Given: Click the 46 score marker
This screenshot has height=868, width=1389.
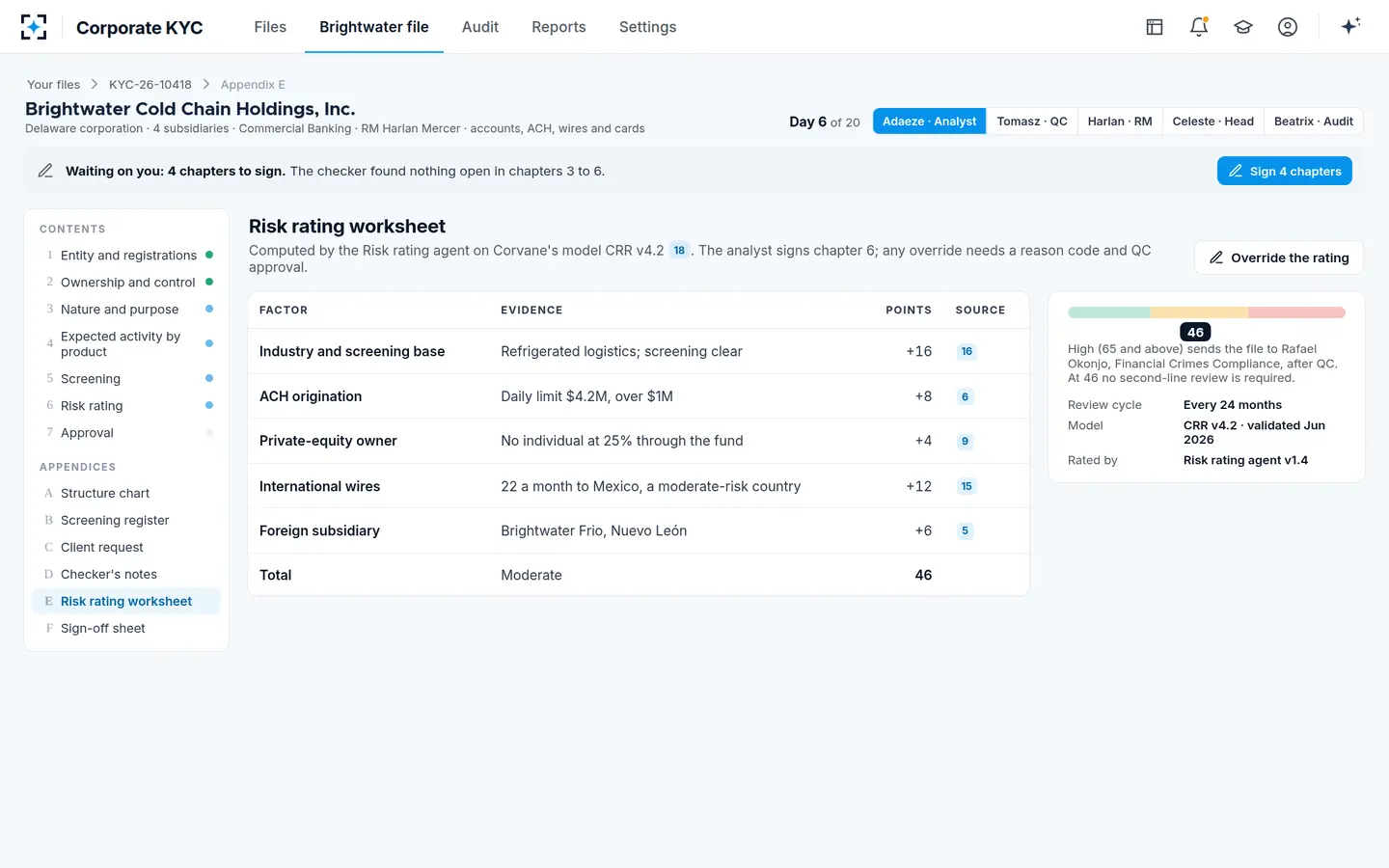Looking at the screenshot, I should [1196, 332].
